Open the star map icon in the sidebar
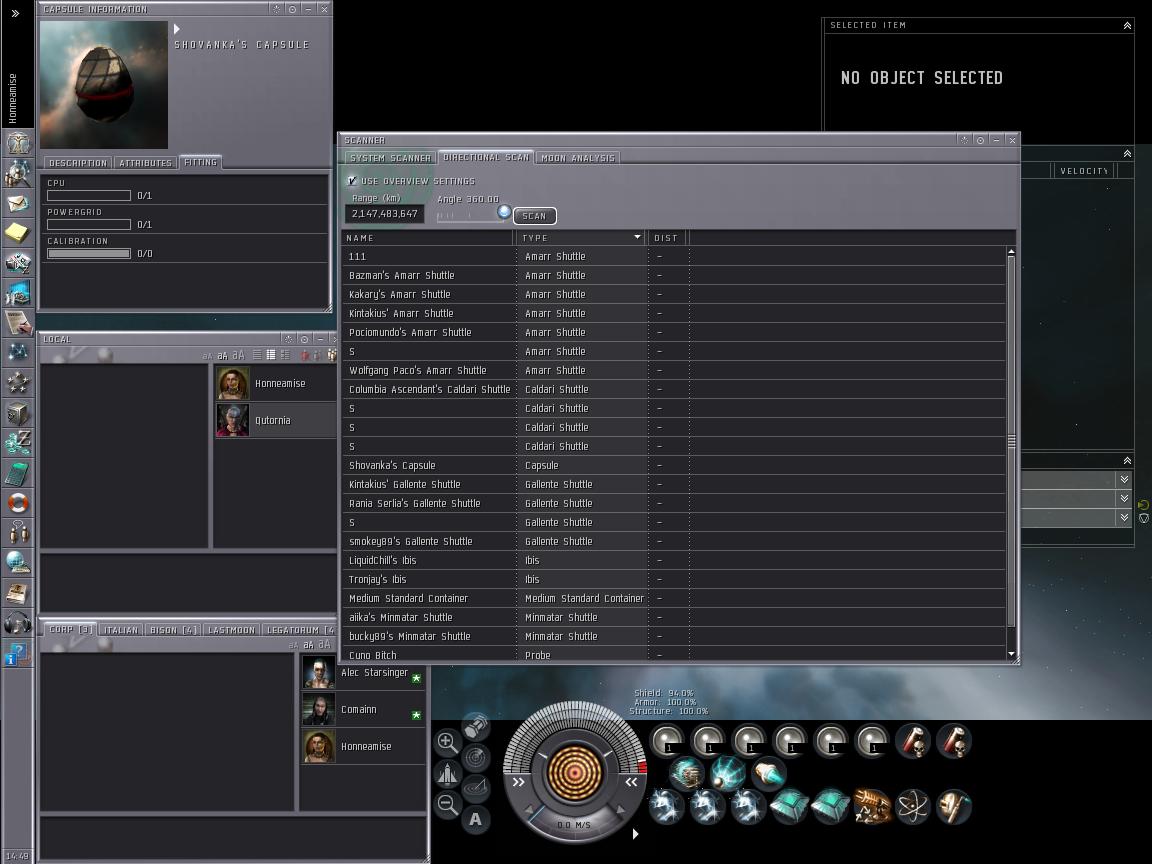The image size is (1152, 864). pos(18,353)
